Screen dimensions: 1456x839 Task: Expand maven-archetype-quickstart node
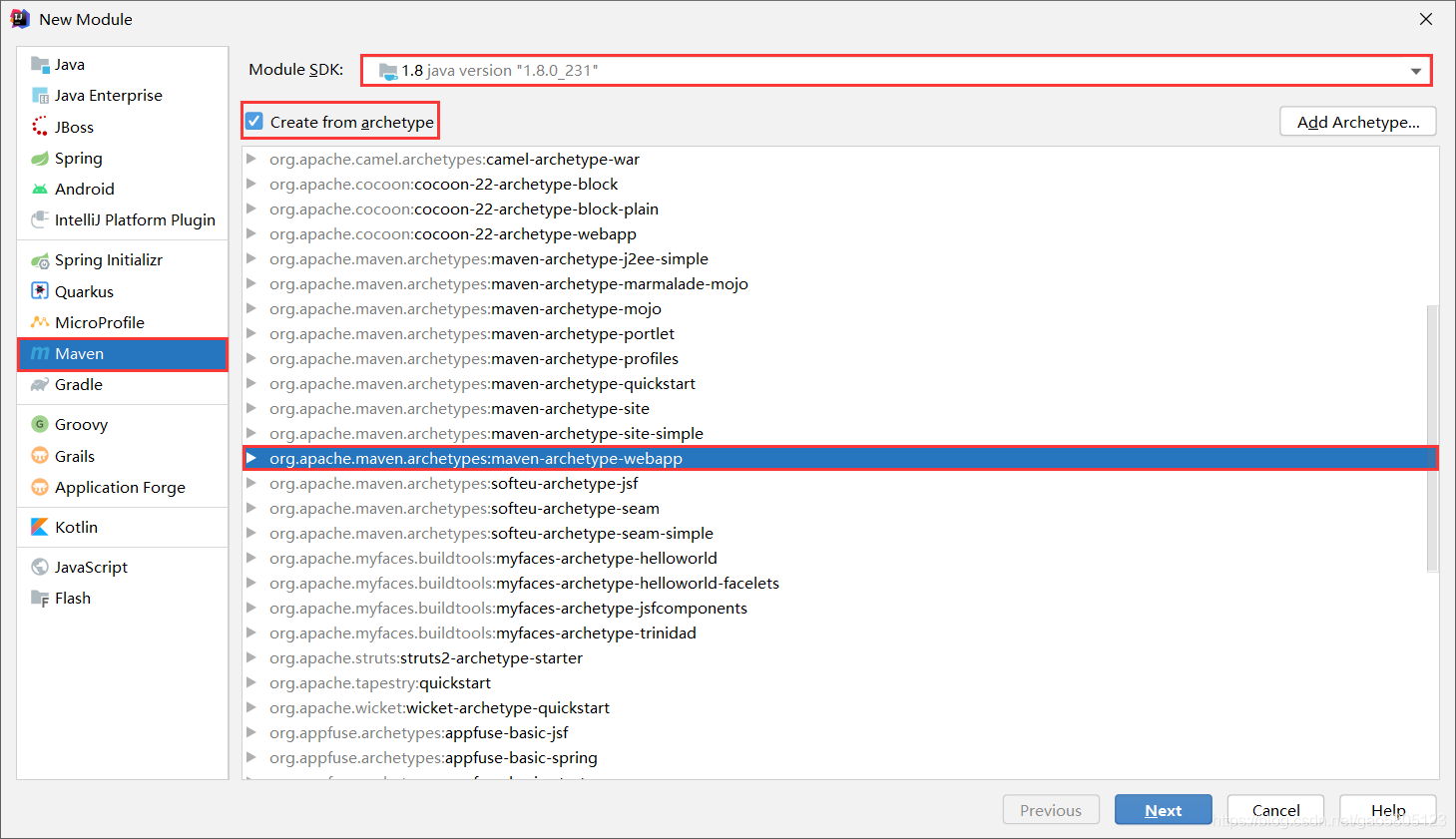(251, 383)
